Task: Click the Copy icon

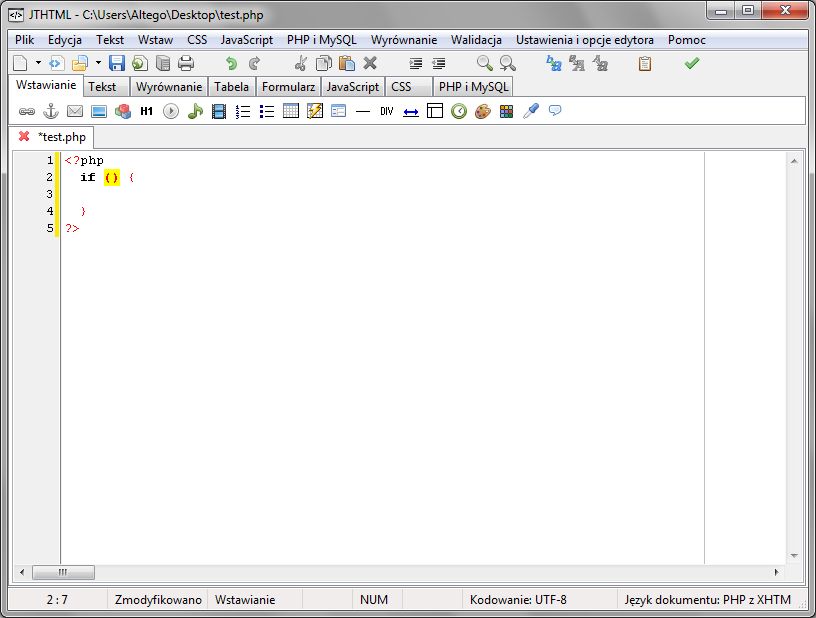Action: pyautogui.click(x=324, y=63)
